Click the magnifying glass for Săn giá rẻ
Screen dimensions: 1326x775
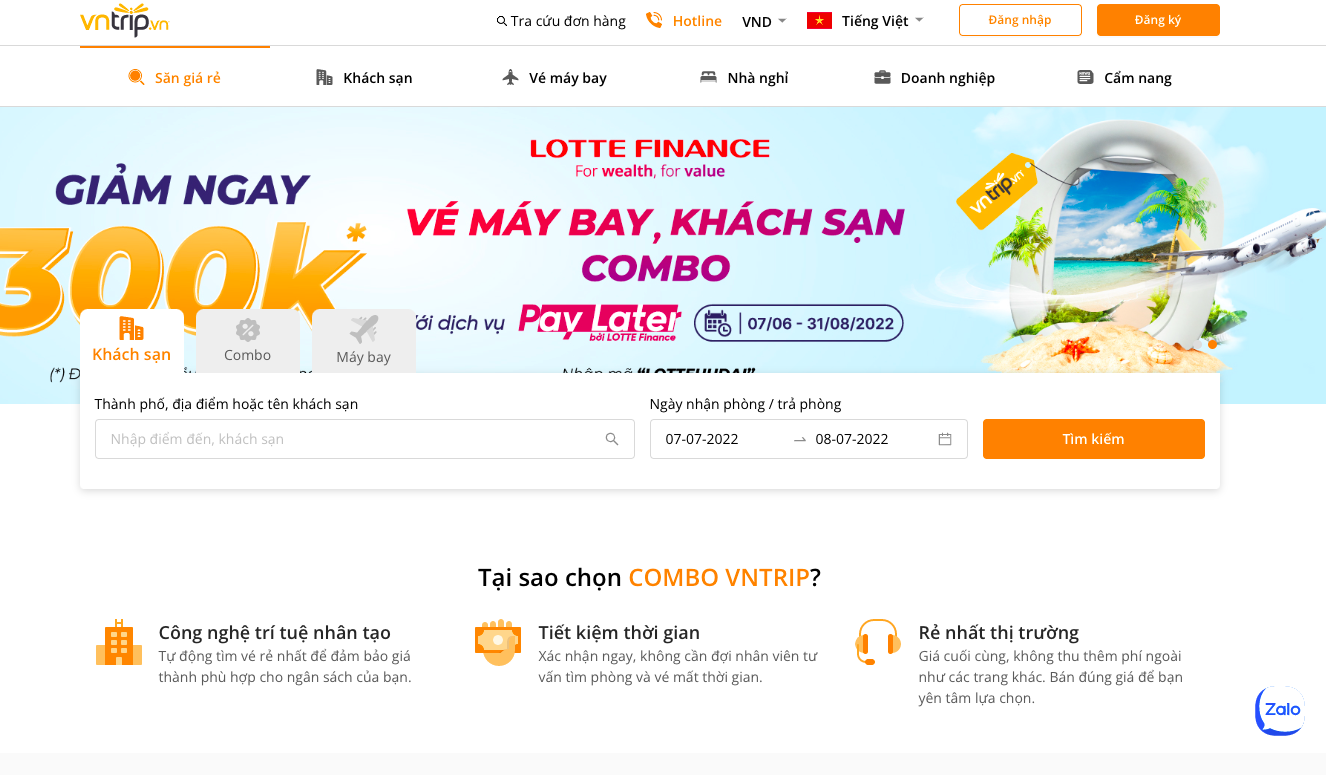[x=137, y=77]
